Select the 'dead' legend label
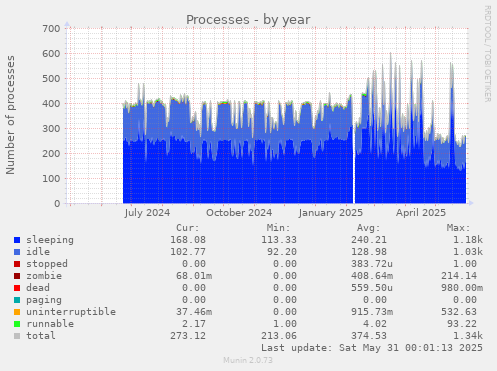The image size is (497, 371). (x=38, y=288)
